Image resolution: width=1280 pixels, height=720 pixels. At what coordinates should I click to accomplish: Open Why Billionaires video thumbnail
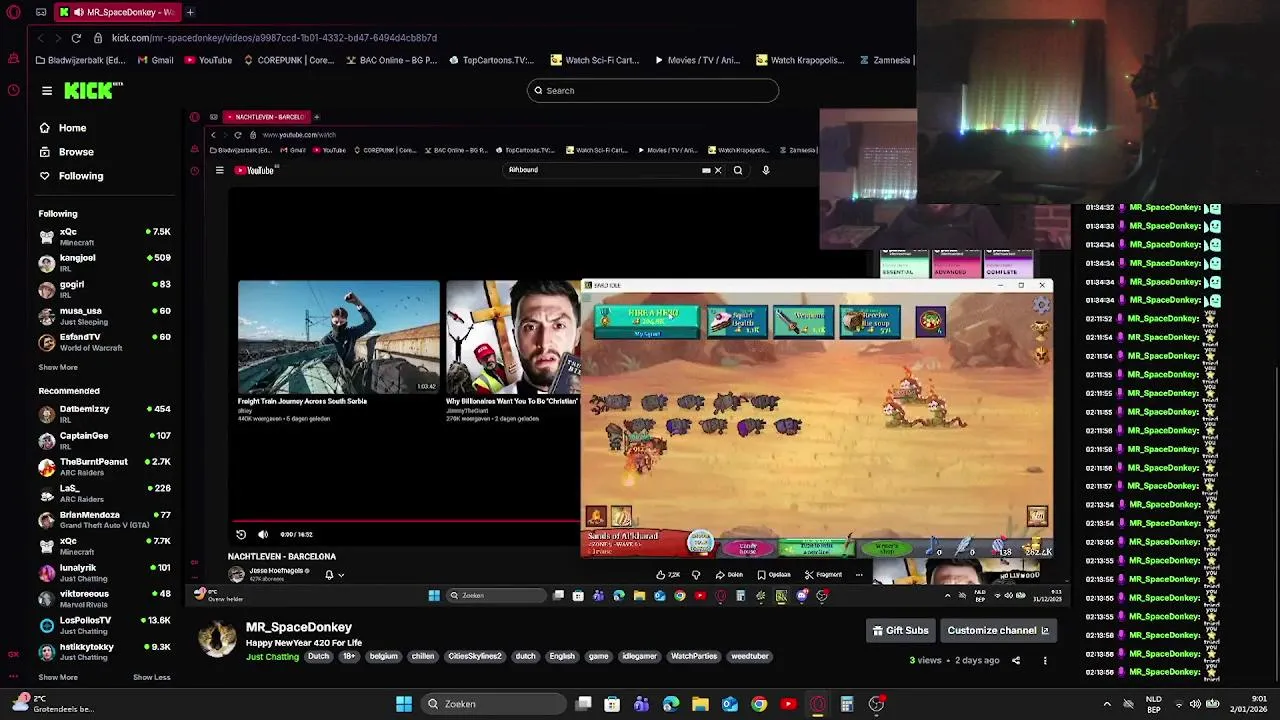[x=513, y=337]
